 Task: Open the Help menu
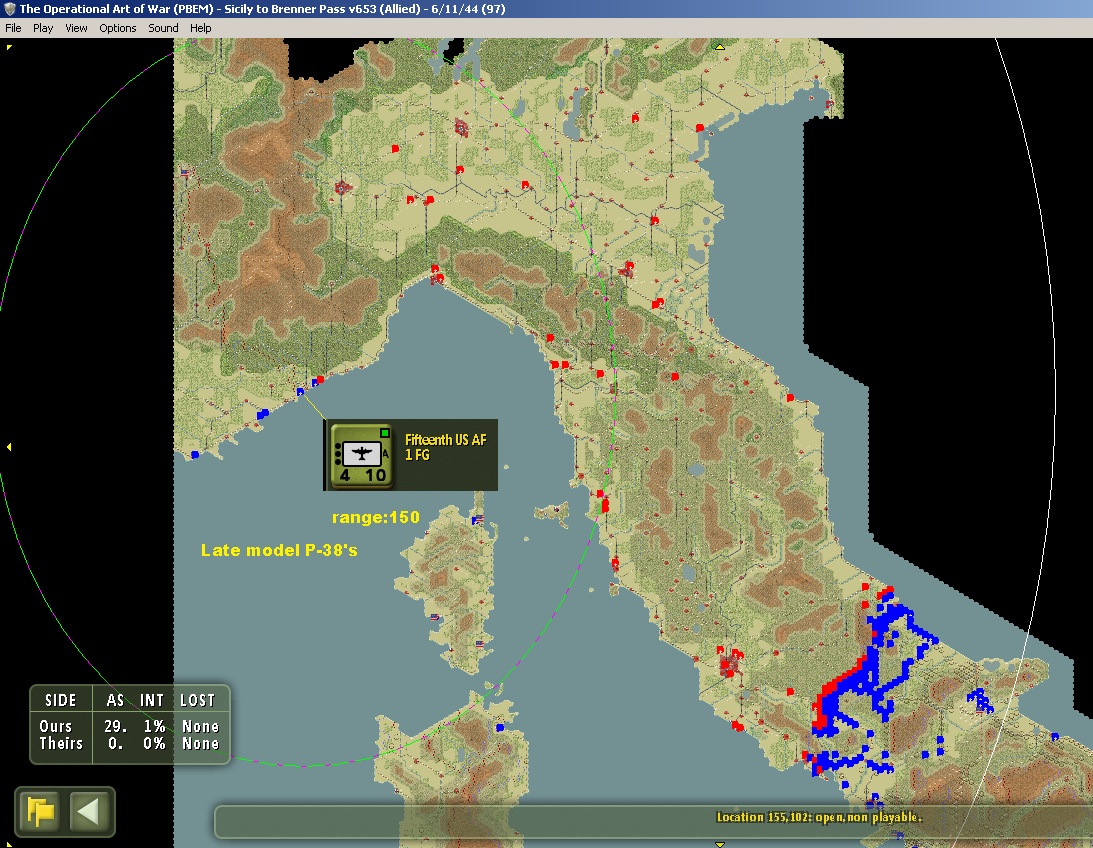click(x=201, y=28)
